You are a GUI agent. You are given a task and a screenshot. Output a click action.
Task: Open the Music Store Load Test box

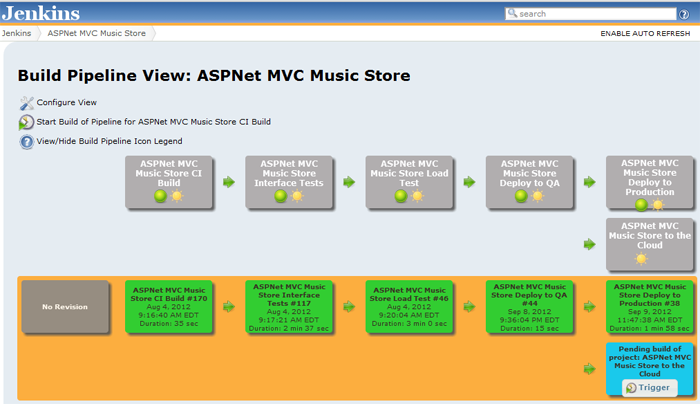[x=409, y=182]
